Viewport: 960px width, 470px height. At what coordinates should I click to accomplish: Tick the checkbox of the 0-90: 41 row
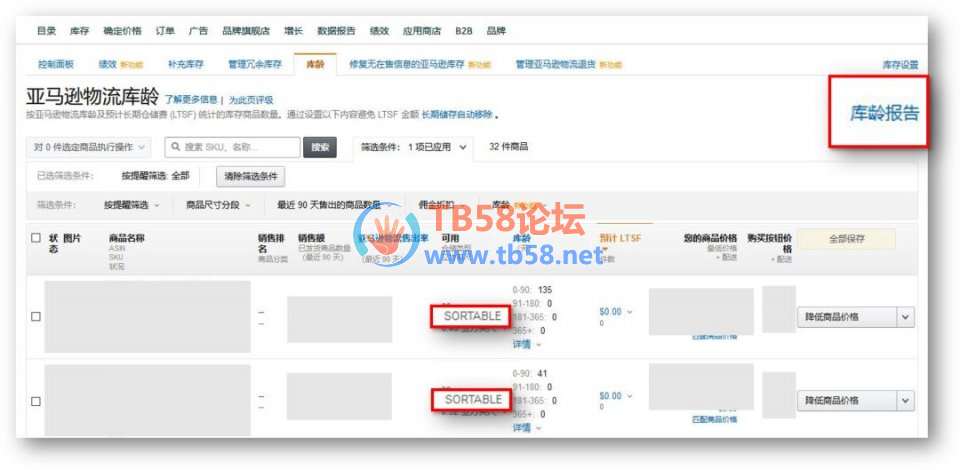[x=36, y=401]
